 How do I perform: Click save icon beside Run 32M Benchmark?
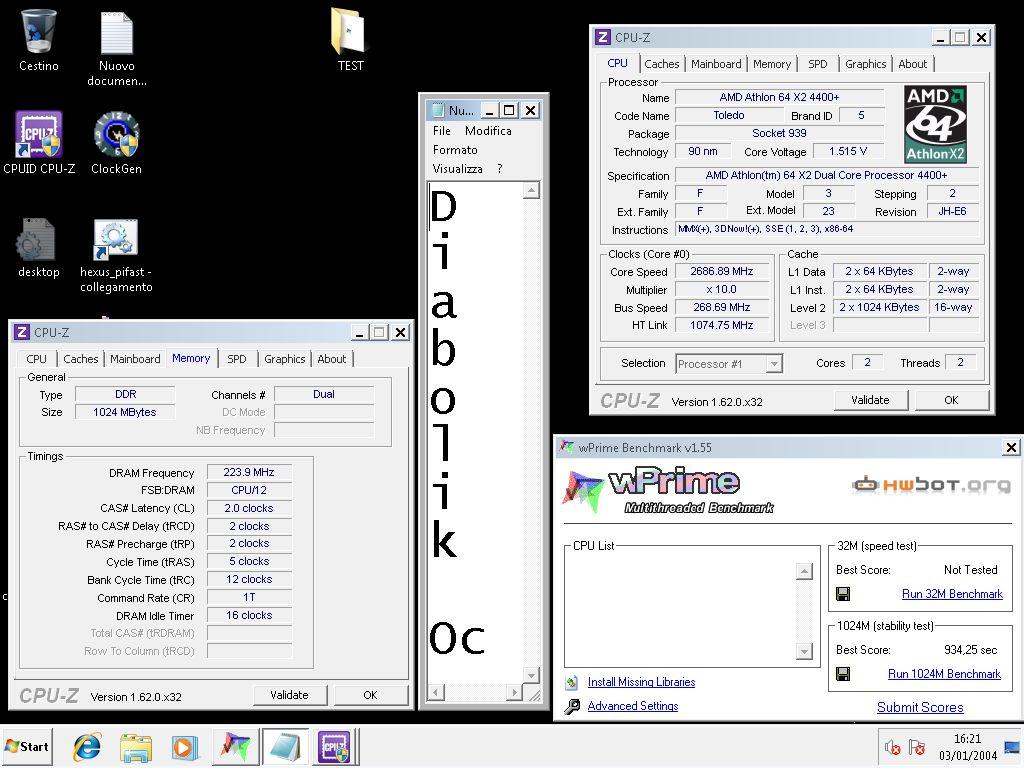coord(843,594)
